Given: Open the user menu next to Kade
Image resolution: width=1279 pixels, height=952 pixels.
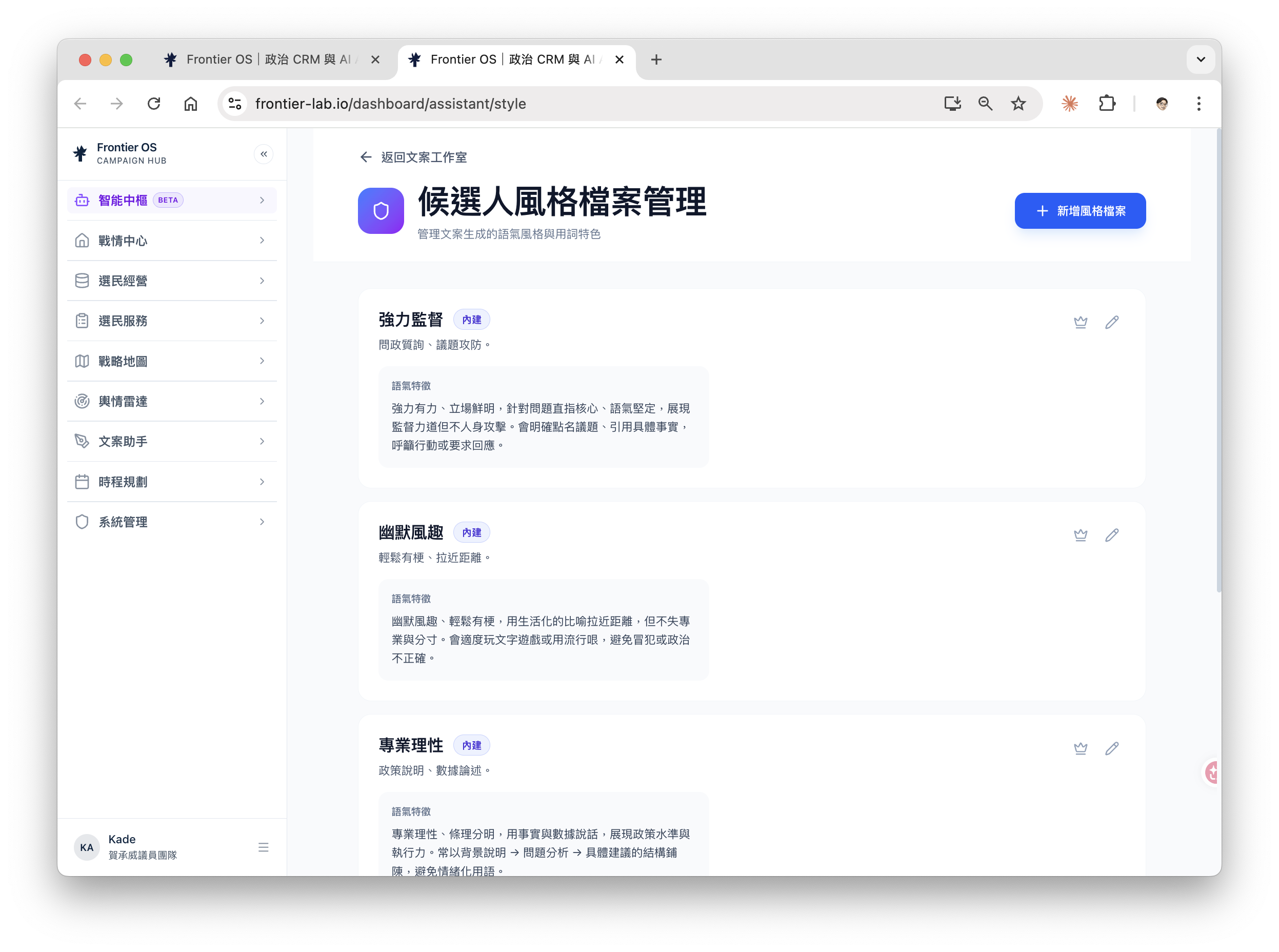Looking at the screenshot, I should pos(263,847).
